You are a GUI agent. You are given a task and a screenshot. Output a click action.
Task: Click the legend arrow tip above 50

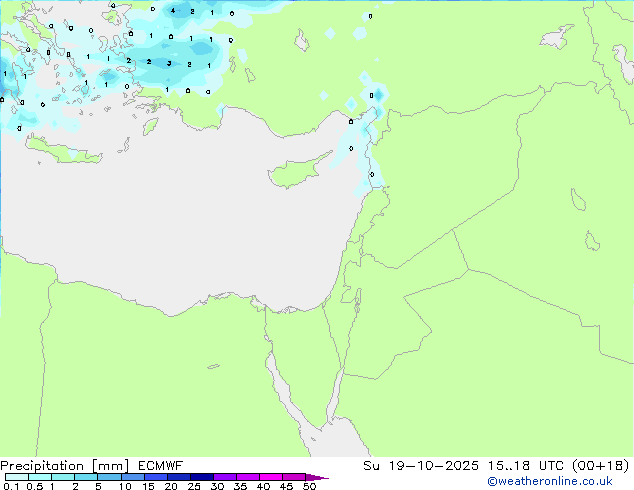point(317,477)
